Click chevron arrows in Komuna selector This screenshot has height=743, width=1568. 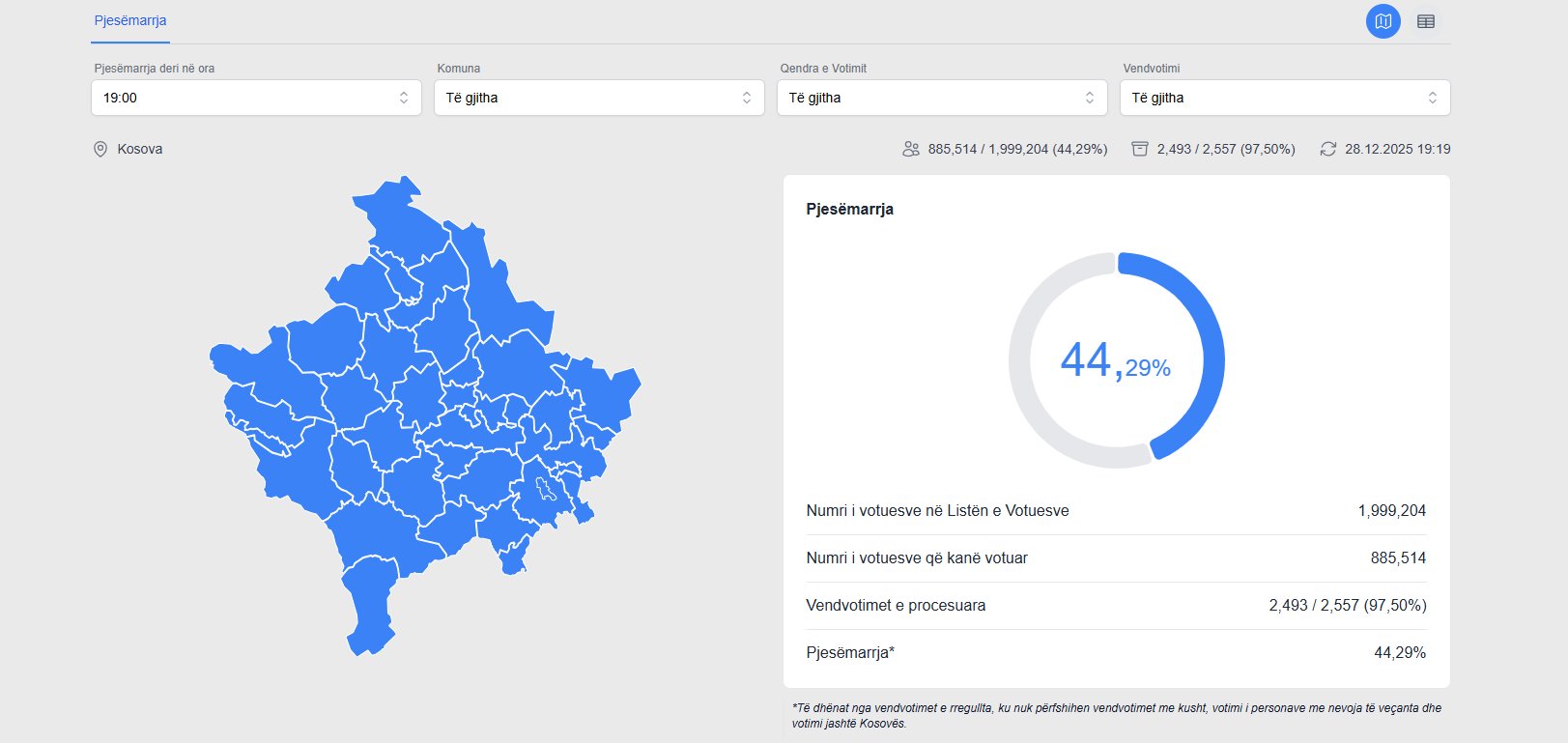pyautogui.click(x=747, y=98)
